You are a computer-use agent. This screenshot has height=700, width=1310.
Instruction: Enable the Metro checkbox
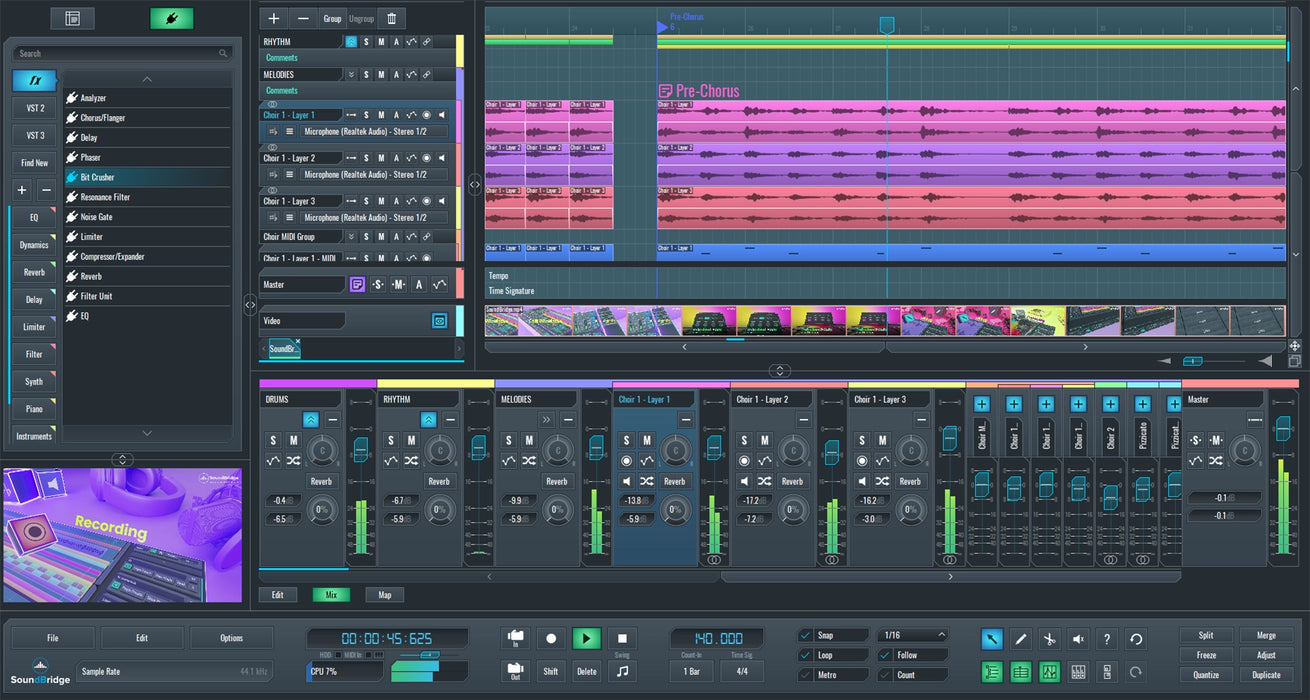pyautogui.click(x=806, y=675)
